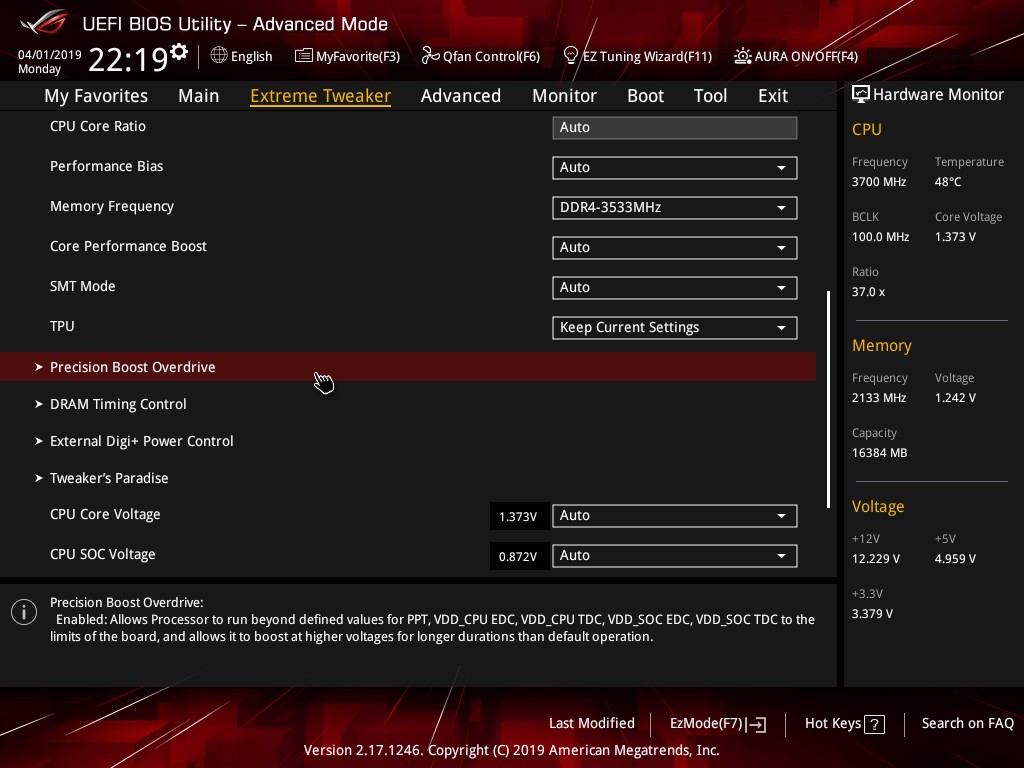This screenshot has width=1024, height=768.
Task: Click the Core Performance Boost label
Action: (128, 246)
